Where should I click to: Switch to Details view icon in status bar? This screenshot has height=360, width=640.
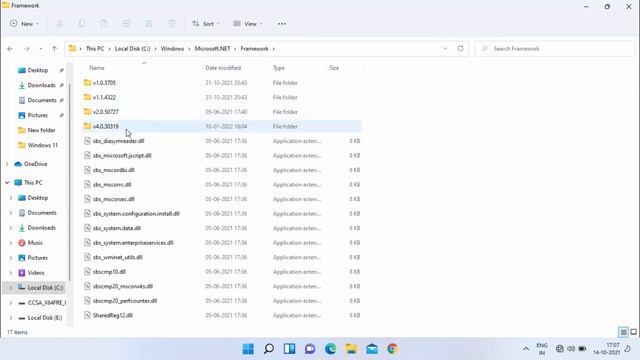pos(623,332)
